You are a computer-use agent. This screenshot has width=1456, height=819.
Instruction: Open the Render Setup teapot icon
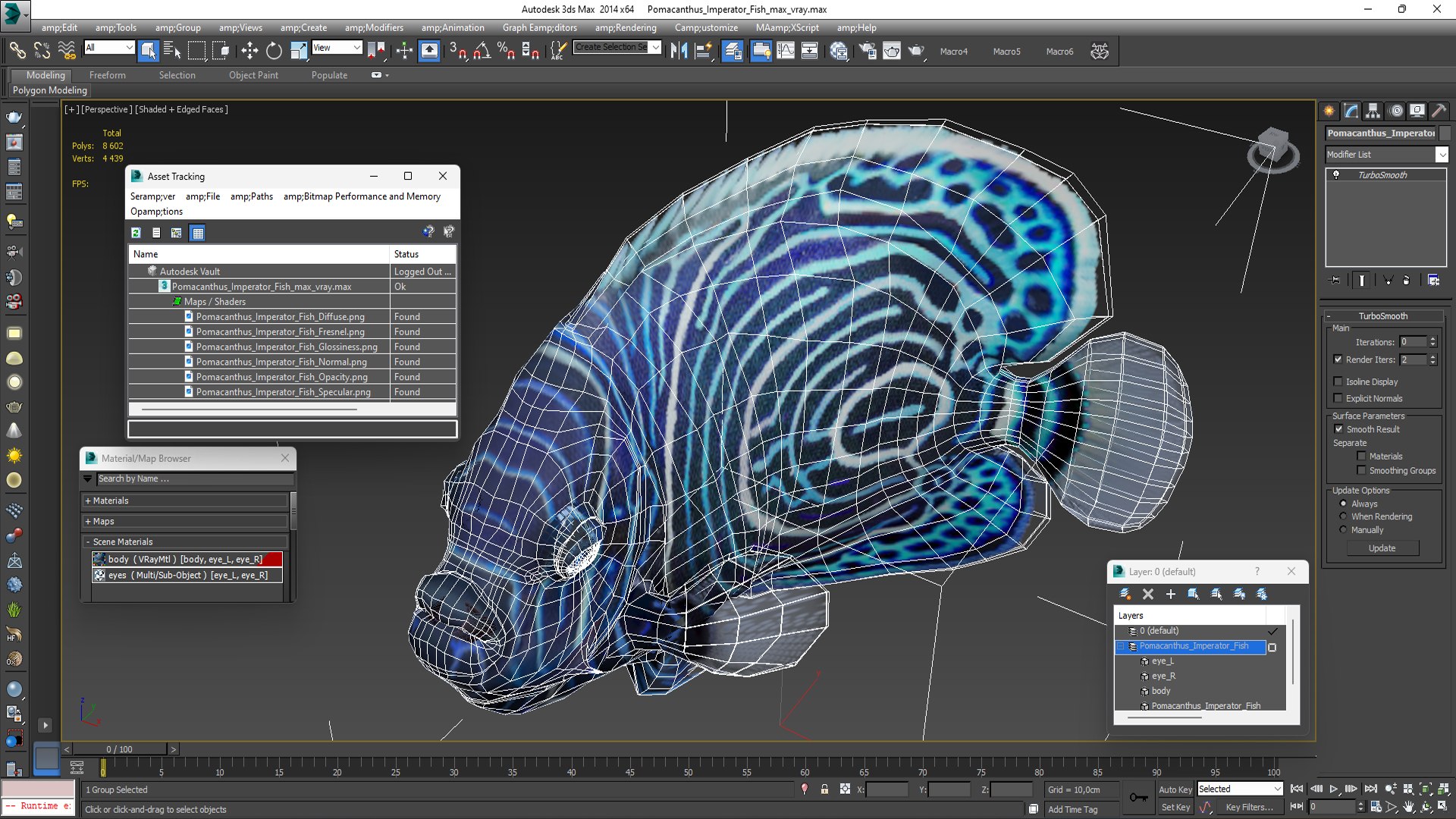[x=868, y=51]
